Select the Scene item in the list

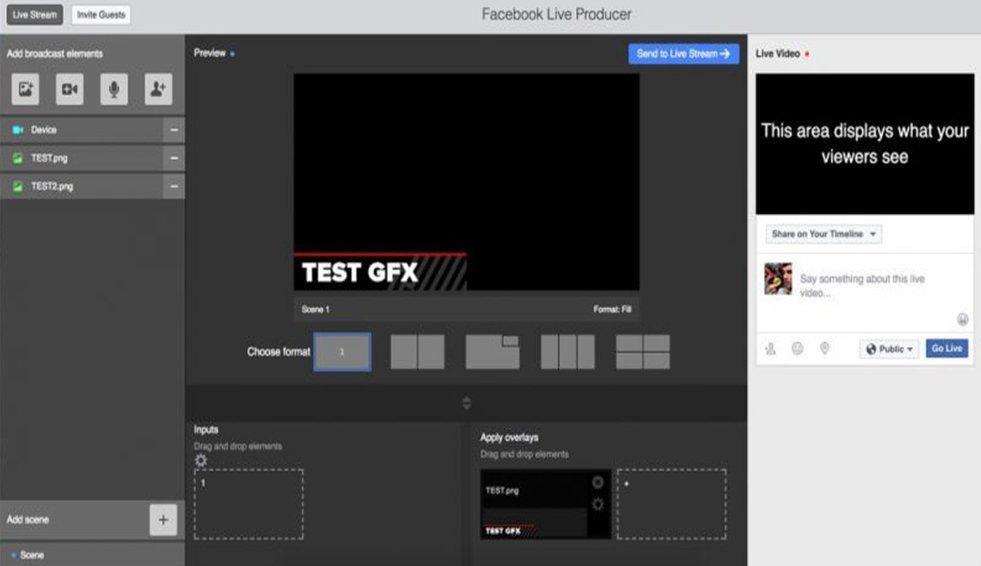pyautogui.click(x=93, y=555)
